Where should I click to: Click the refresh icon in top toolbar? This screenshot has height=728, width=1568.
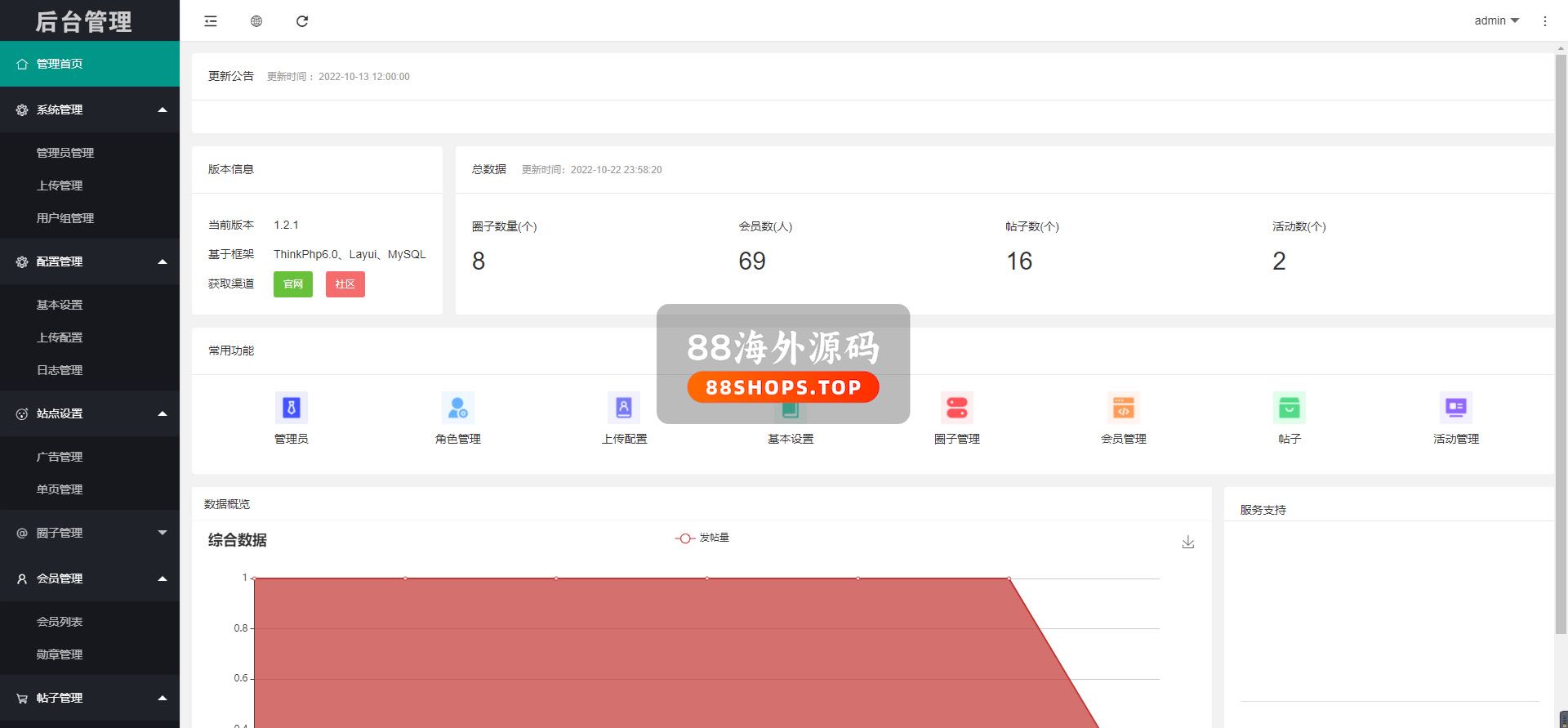(302, 21)
